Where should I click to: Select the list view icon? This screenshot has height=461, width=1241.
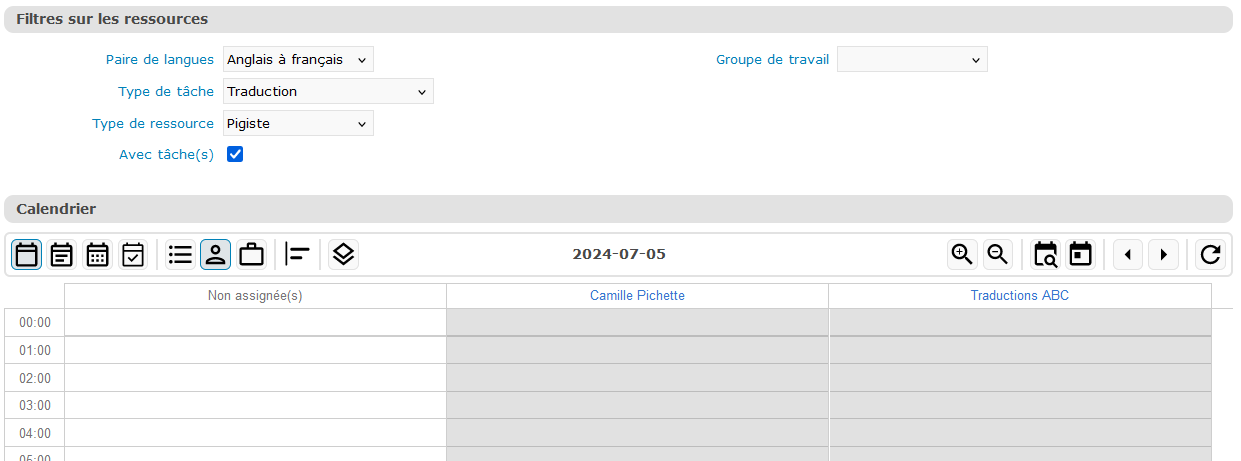pyautogui.click(x=181, y=255)
